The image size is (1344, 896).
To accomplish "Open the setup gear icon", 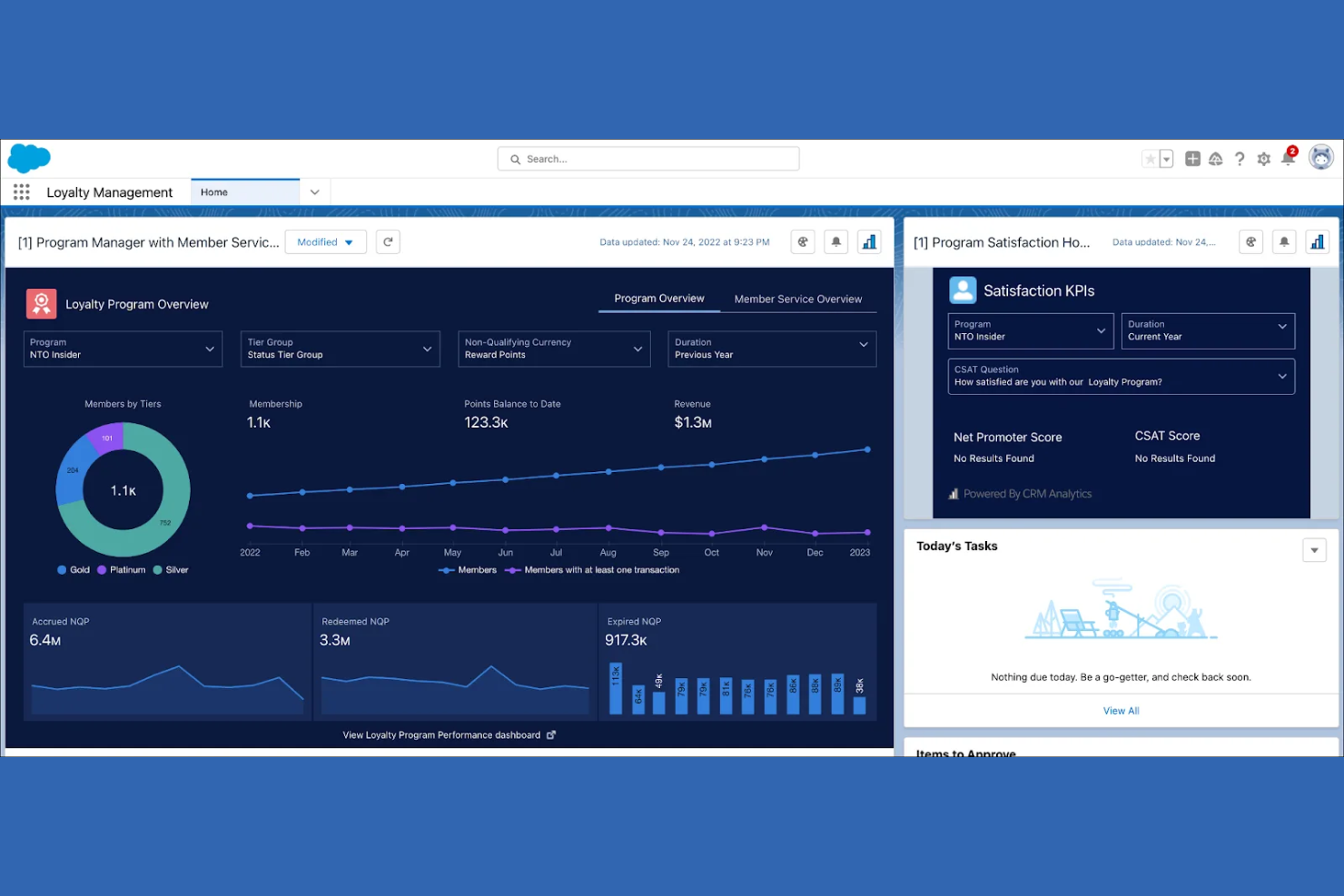I will pos(1264,159).
